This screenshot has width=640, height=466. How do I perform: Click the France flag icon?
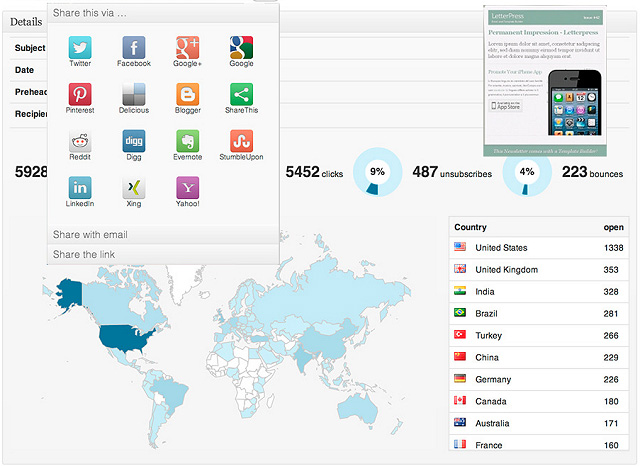click(x=460, y=444)
